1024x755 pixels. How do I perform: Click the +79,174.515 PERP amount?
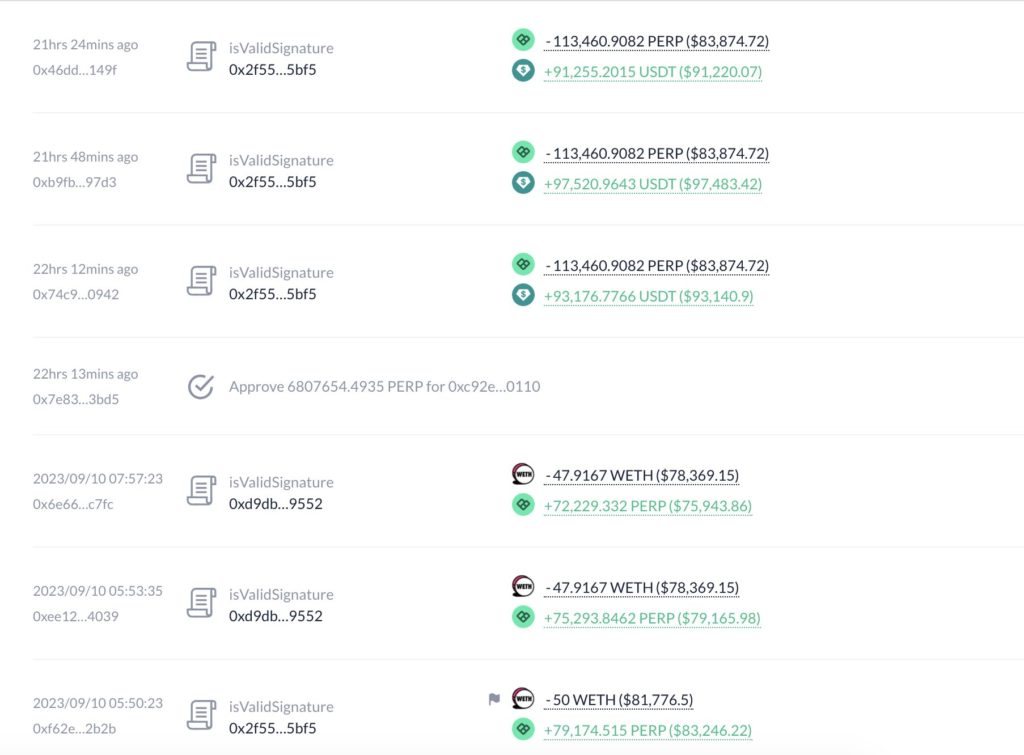pyautogui.click(x=648, y=730)
